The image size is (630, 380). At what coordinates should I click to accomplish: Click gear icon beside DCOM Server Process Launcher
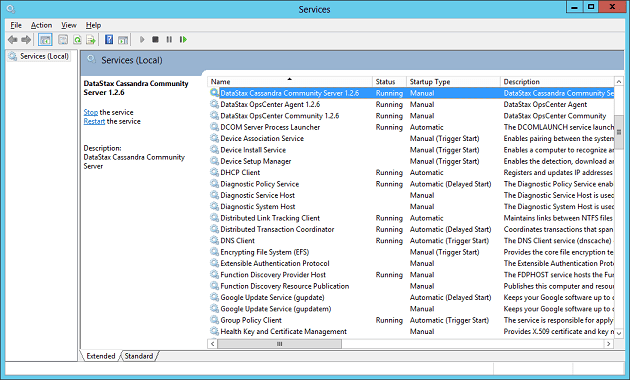click(x=215, y=127)
